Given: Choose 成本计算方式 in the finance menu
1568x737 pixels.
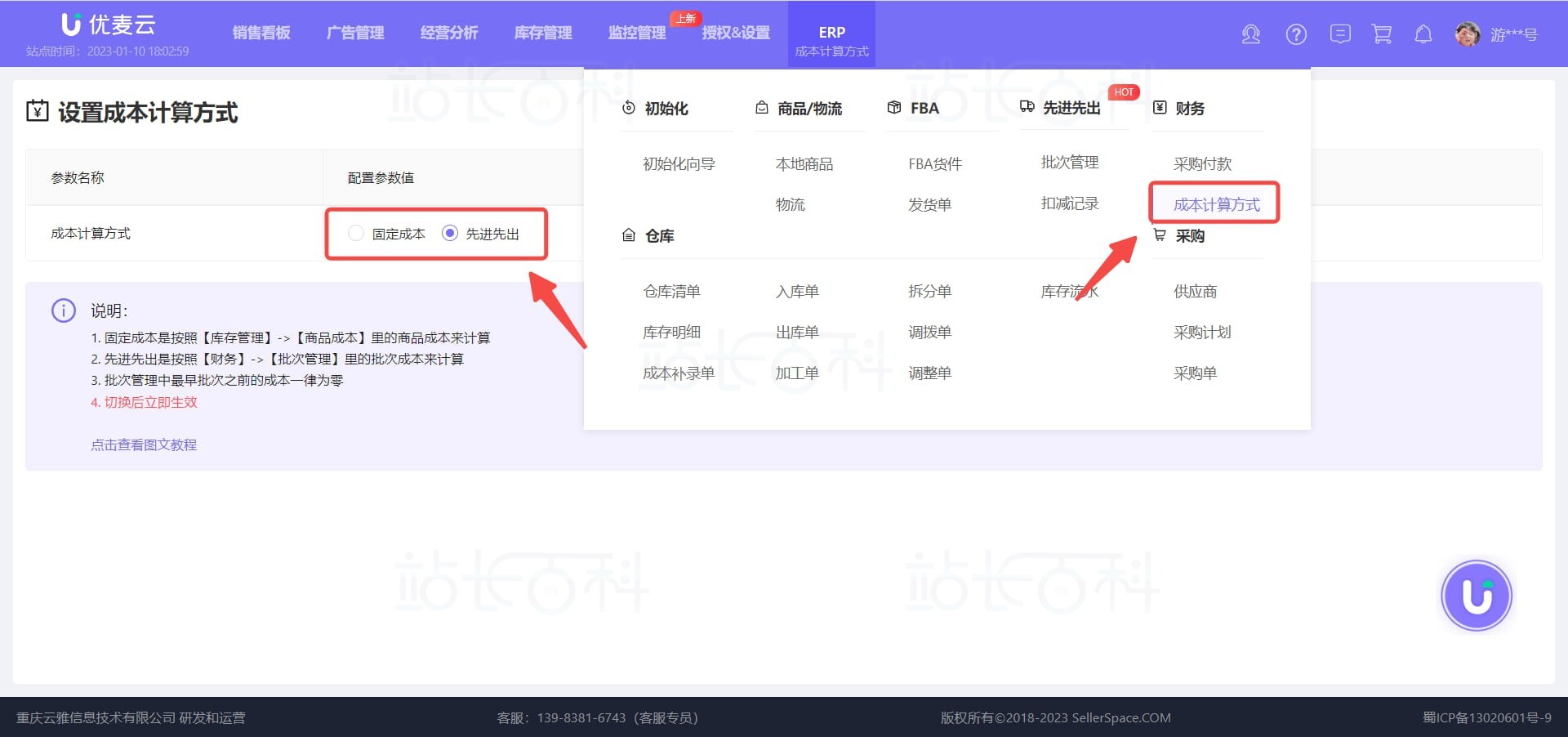Looking at the screenshot, I should tap(1216, 204).
